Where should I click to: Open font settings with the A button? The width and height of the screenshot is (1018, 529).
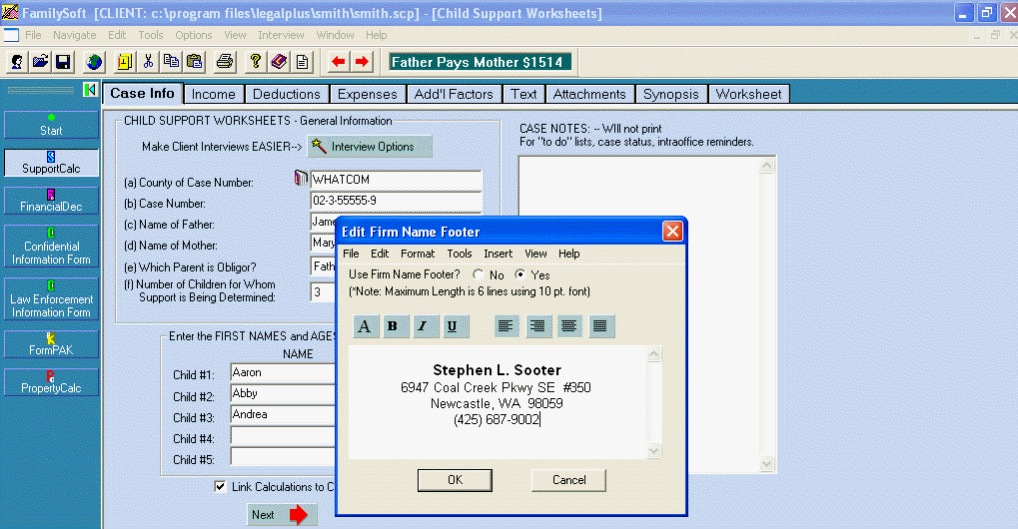[365, 326]
